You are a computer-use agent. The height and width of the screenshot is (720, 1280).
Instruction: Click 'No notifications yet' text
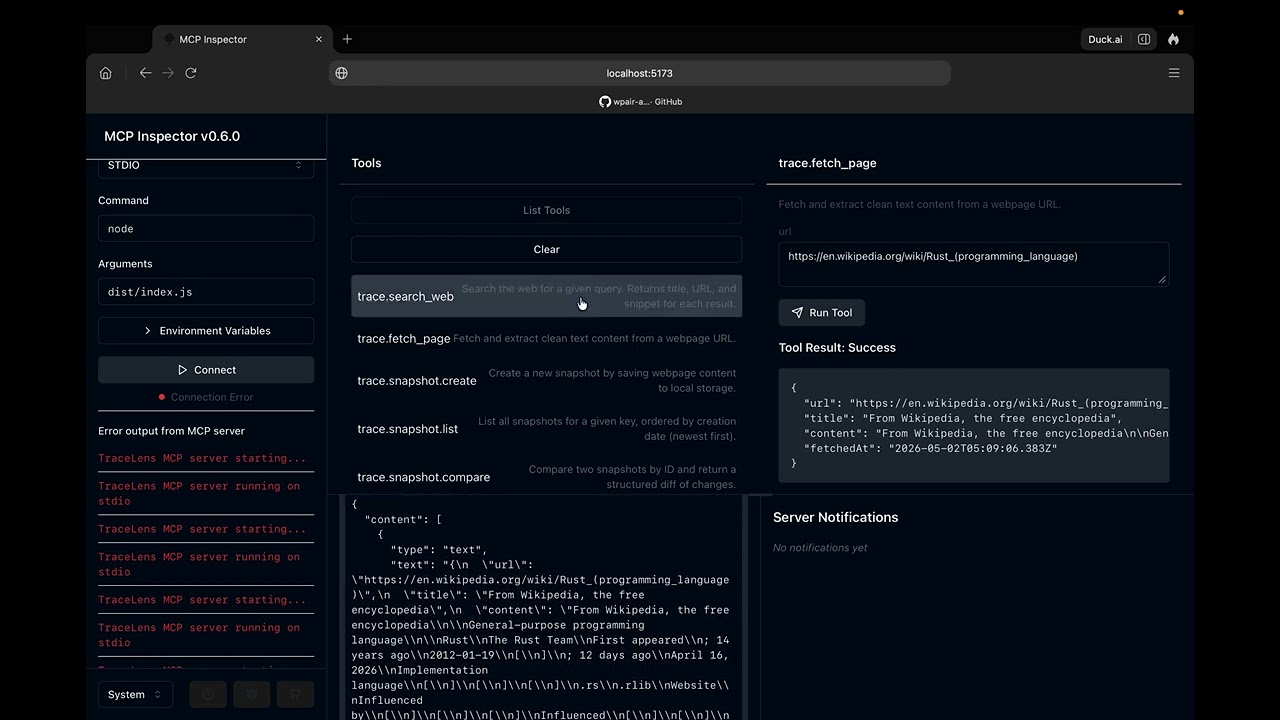pos(820,548)
